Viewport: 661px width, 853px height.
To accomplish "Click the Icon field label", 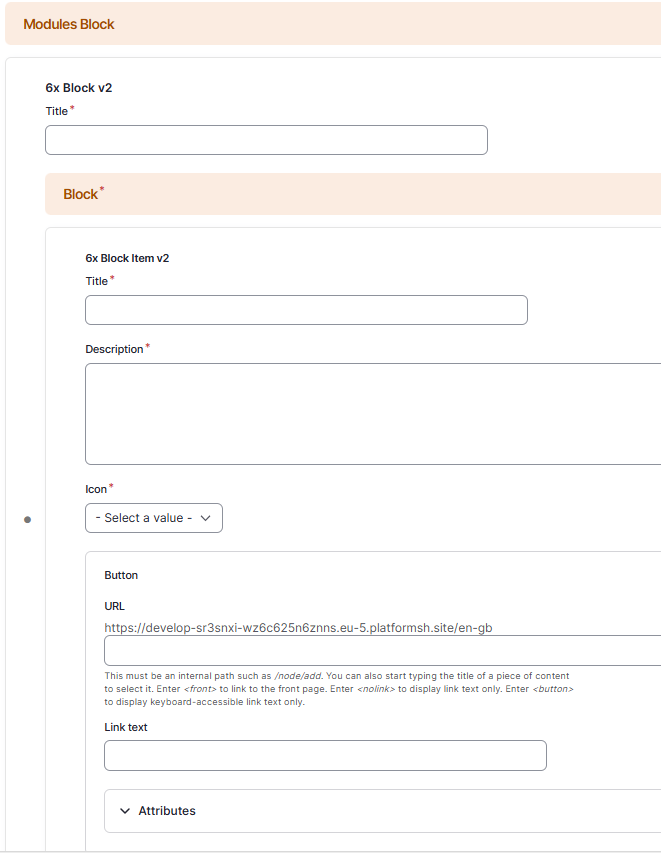I will pyautogui.click(x=96, y=489).
